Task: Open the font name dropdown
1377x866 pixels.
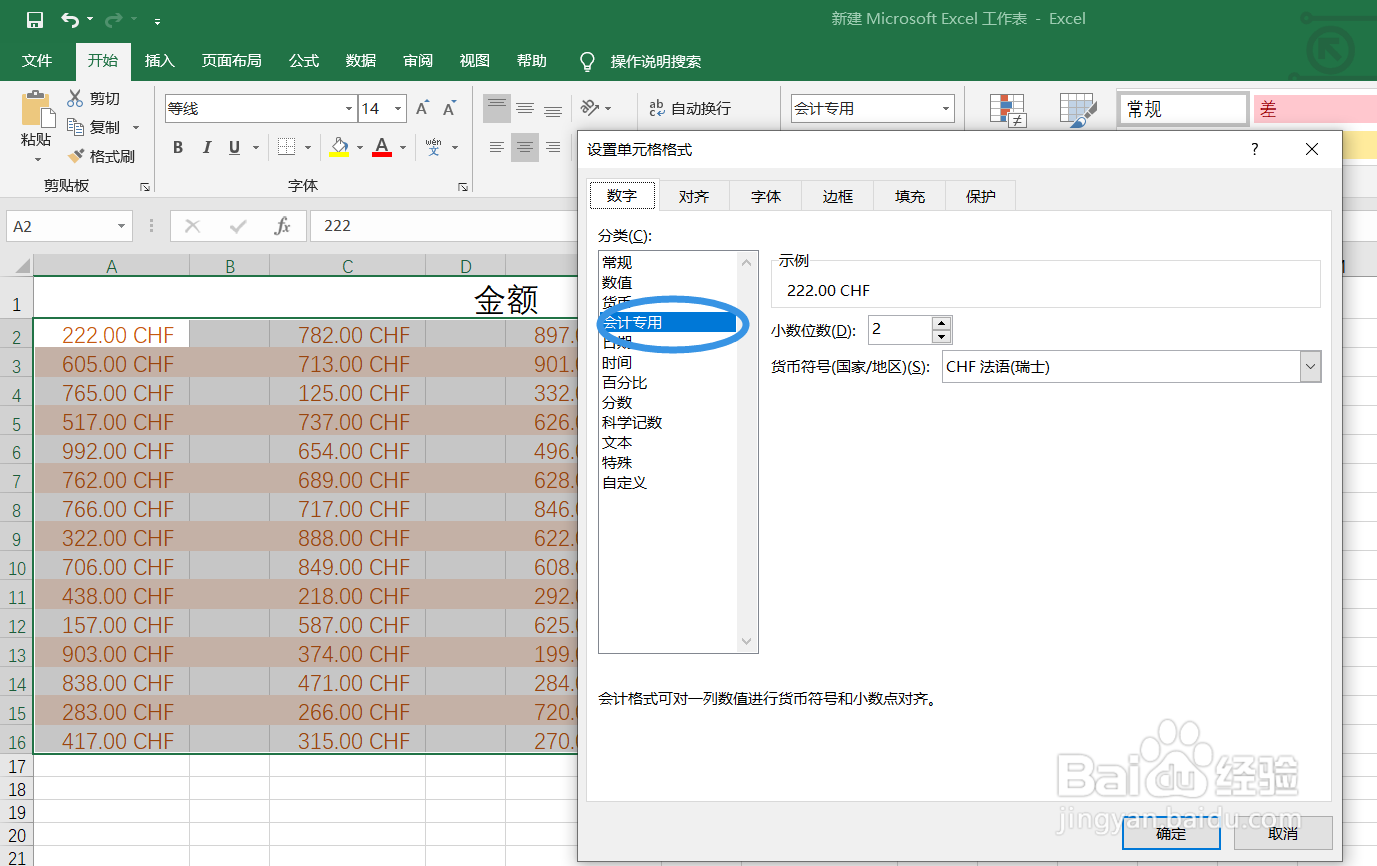Action: (x=347, y=107)
